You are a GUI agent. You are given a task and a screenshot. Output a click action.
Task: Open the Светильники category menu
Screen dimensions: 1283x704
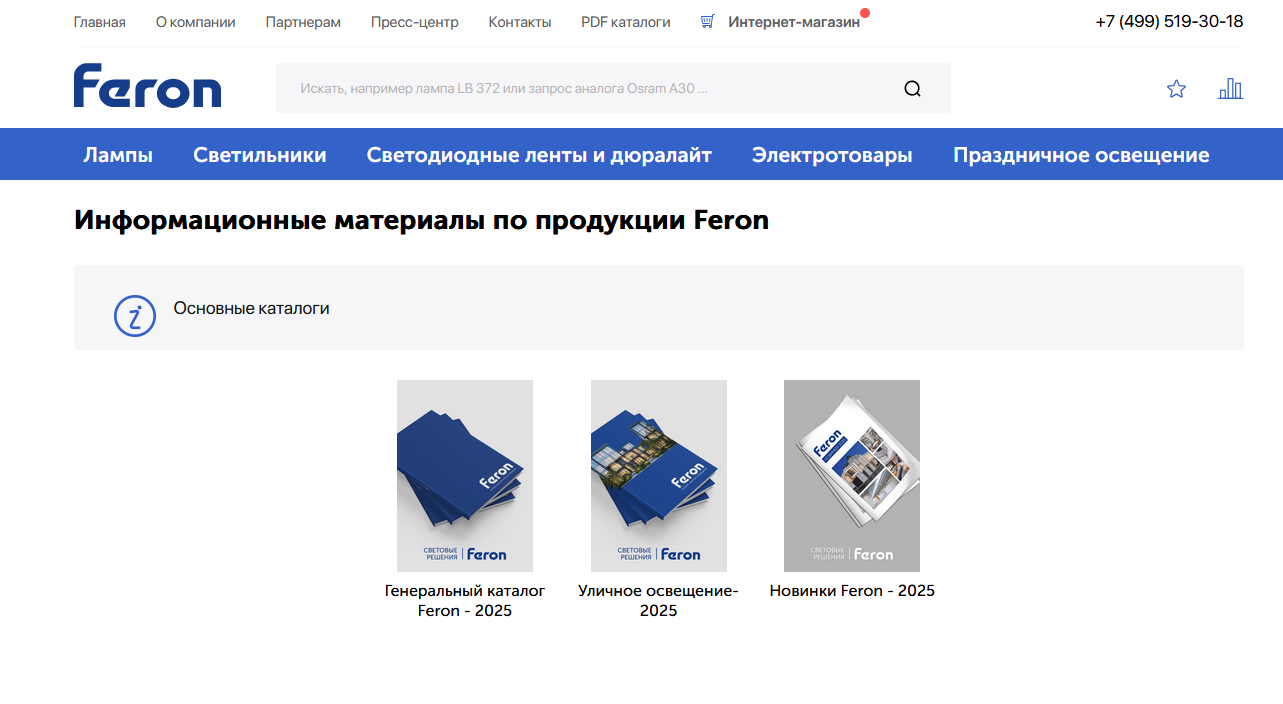tap(260, 155)
